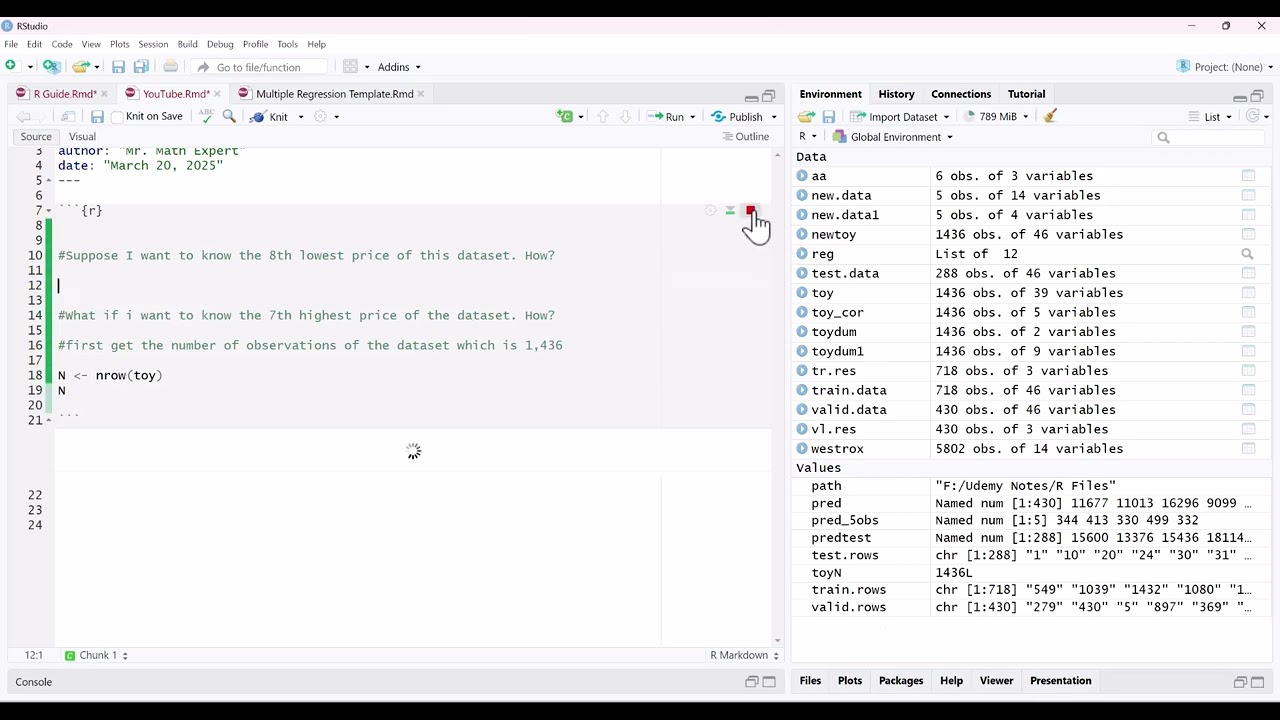This screenshot has width=1280, height=720.
Task: Click the Create Project icon
Action: click(x=52, y=66)
